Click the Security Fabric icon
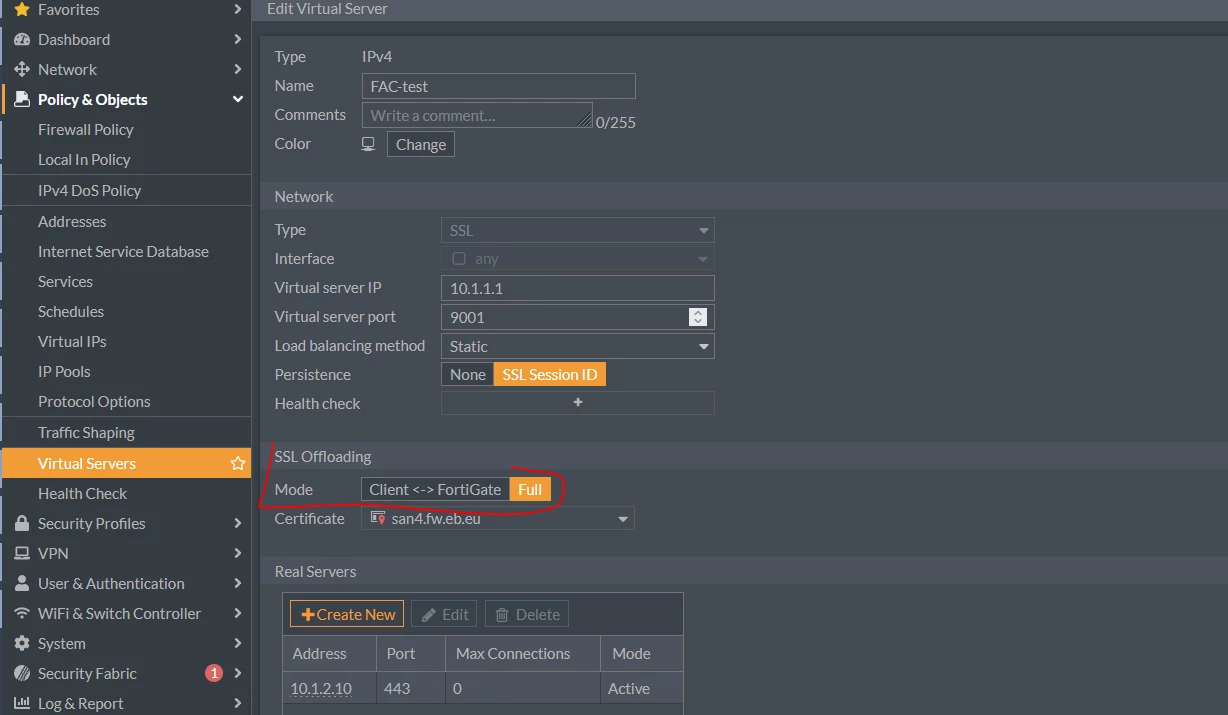Viewport: 1228px width, 715px height. (x=22, y=674)
